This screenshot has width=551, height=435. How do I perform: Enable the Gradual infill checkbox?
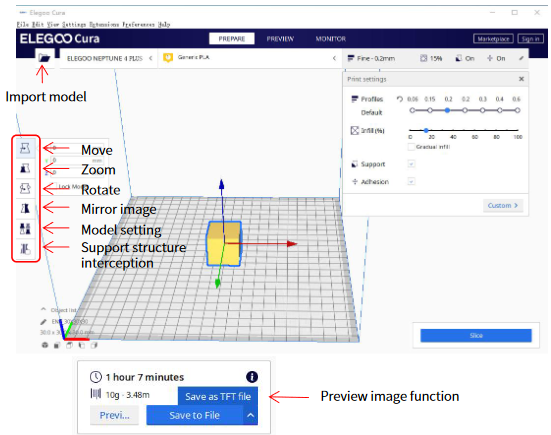pyautogui.click(x=411, y=147)
